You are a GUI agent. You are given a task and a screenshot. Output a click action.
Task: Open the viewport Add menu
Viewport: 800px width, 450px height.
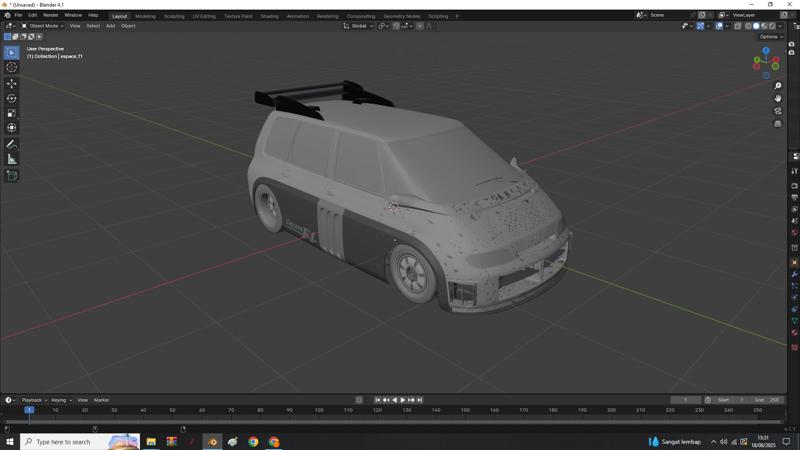coord(110,26)
